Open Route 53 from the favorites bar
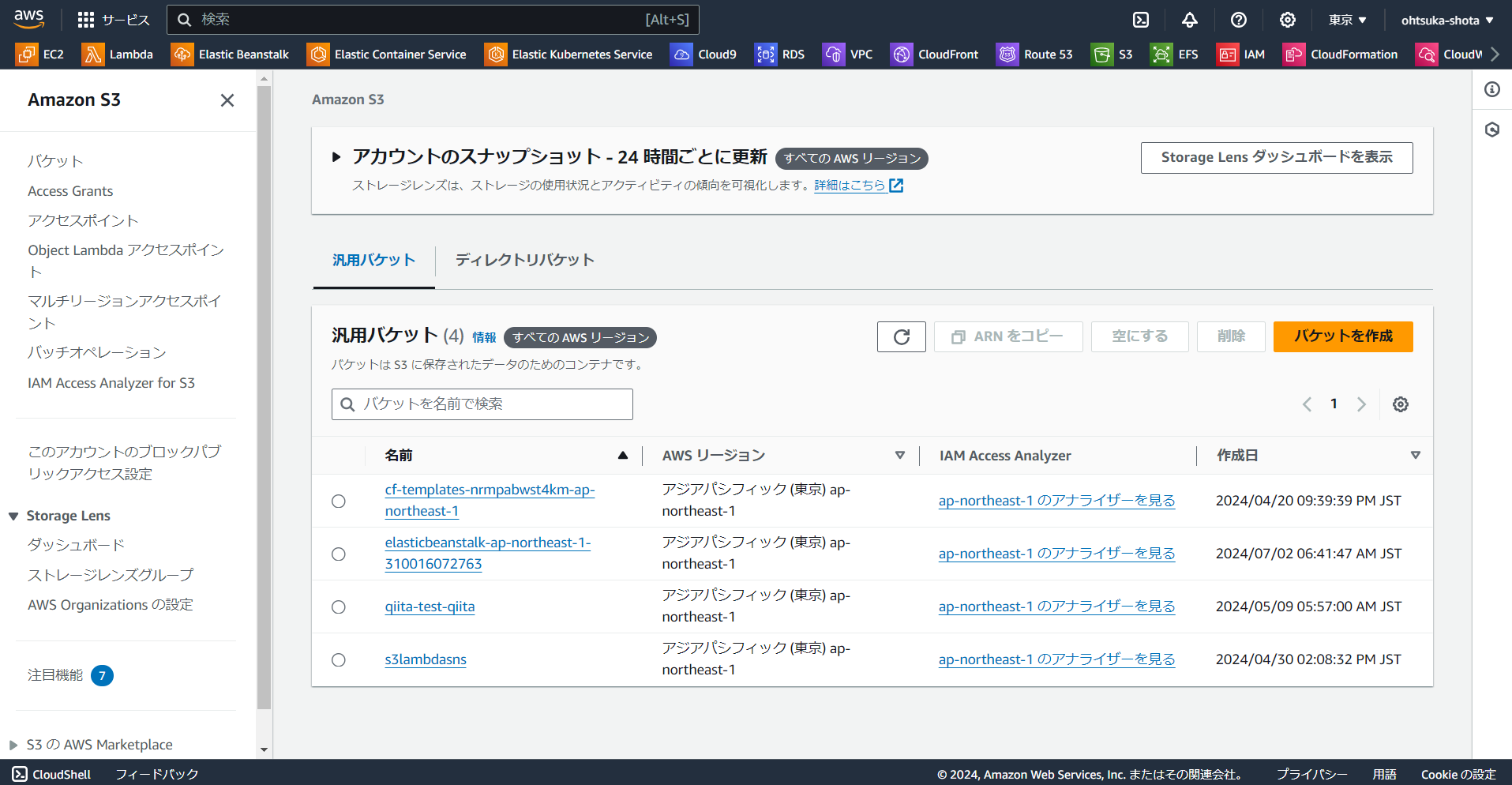This screenshot has width=1512, height=785. 1035,54
